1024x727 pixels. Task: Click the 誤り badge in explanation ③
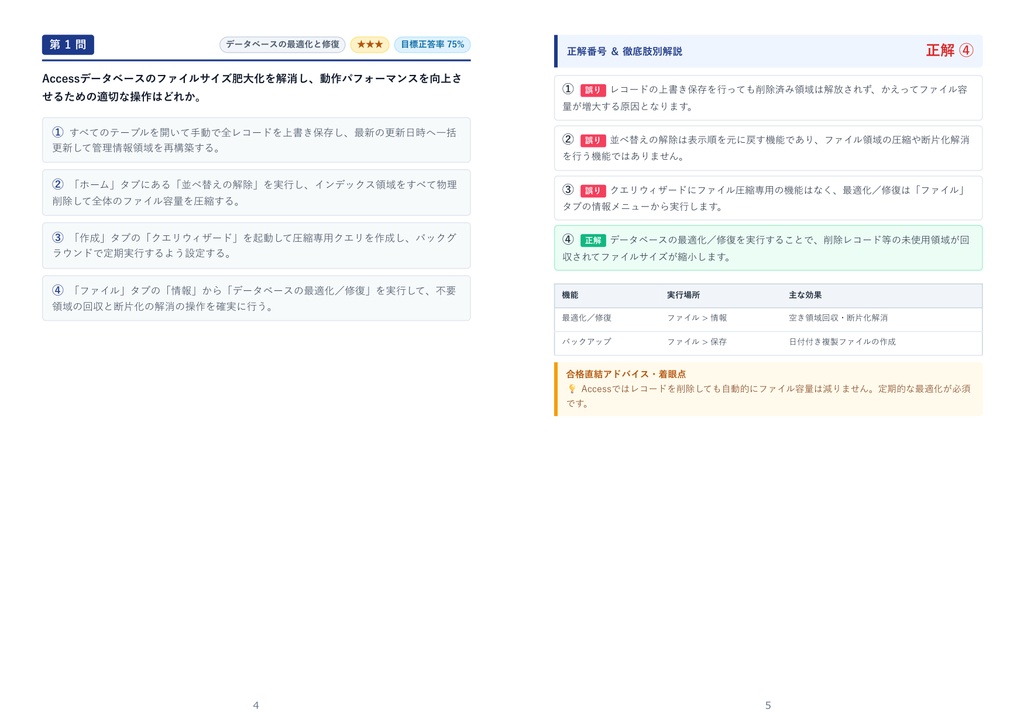point(593,191)
